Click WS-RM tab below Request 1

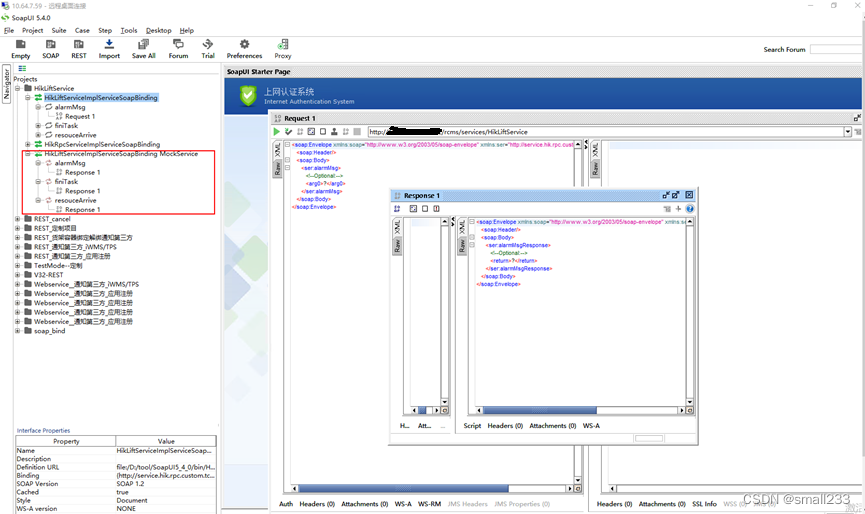(x=429, y=504)
